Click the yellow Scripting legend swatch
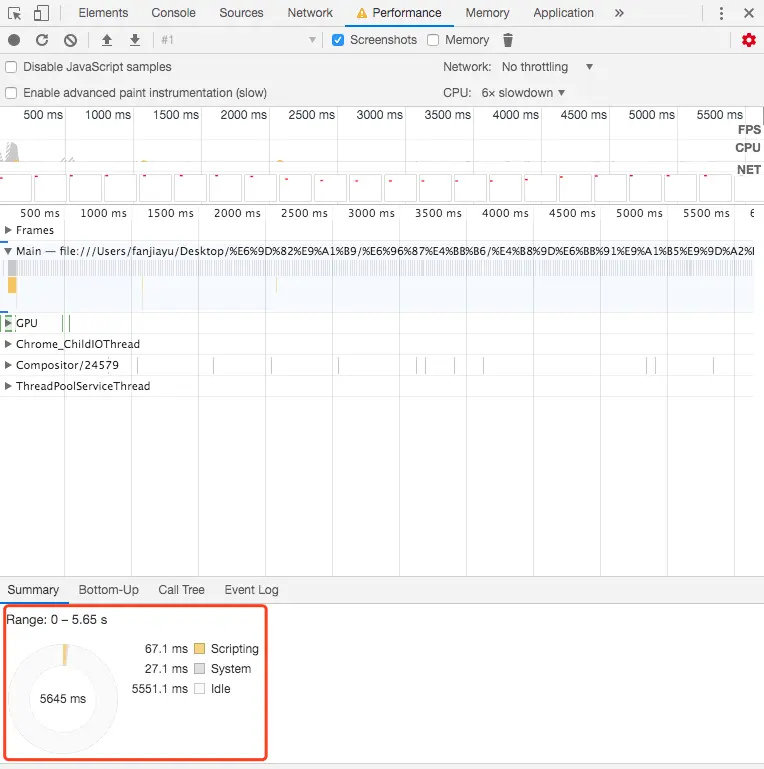764x769 pixels. [200, 649]
